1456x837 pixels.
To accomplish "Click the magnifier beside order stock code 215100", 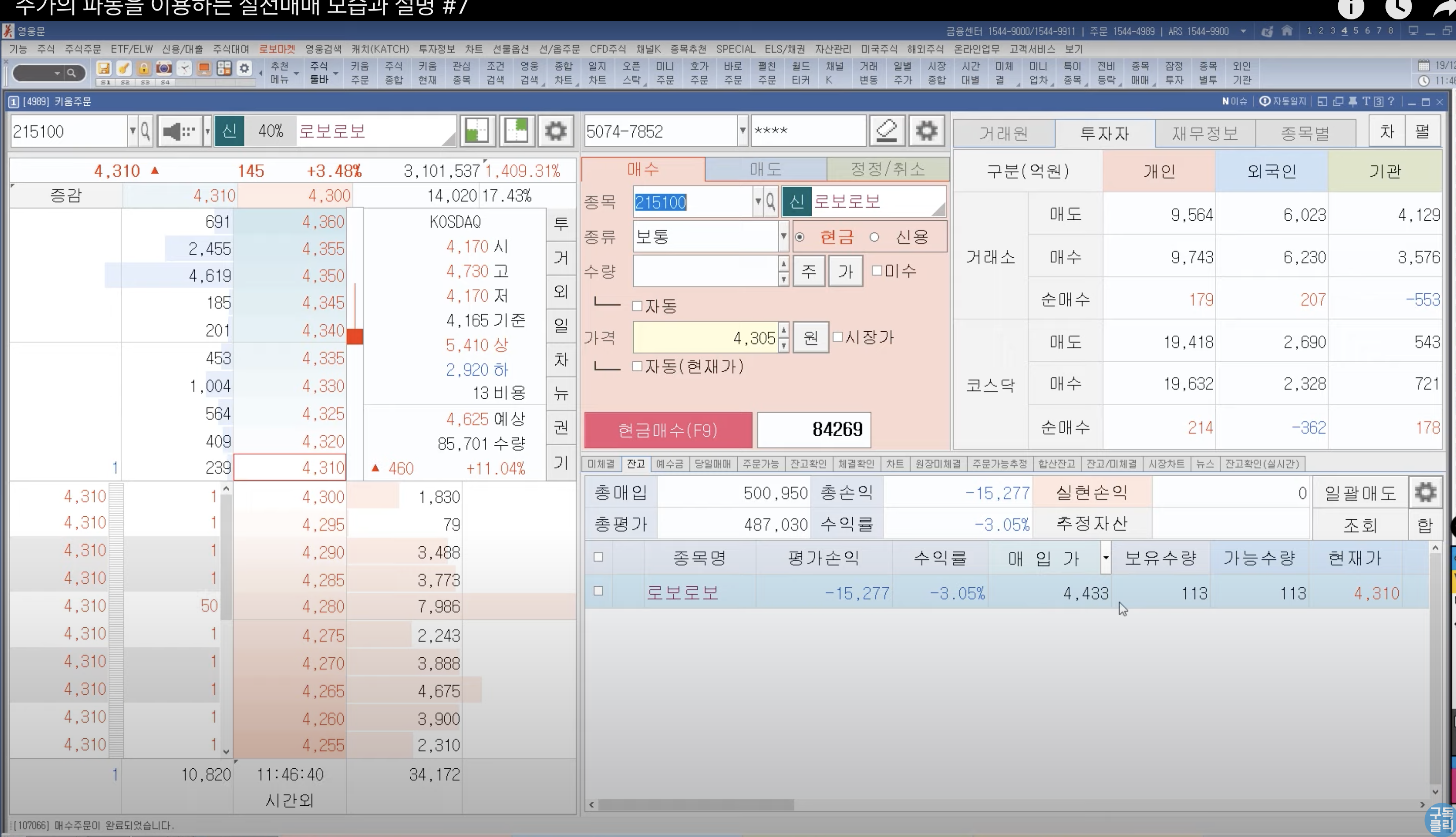I will coord(770,202).
